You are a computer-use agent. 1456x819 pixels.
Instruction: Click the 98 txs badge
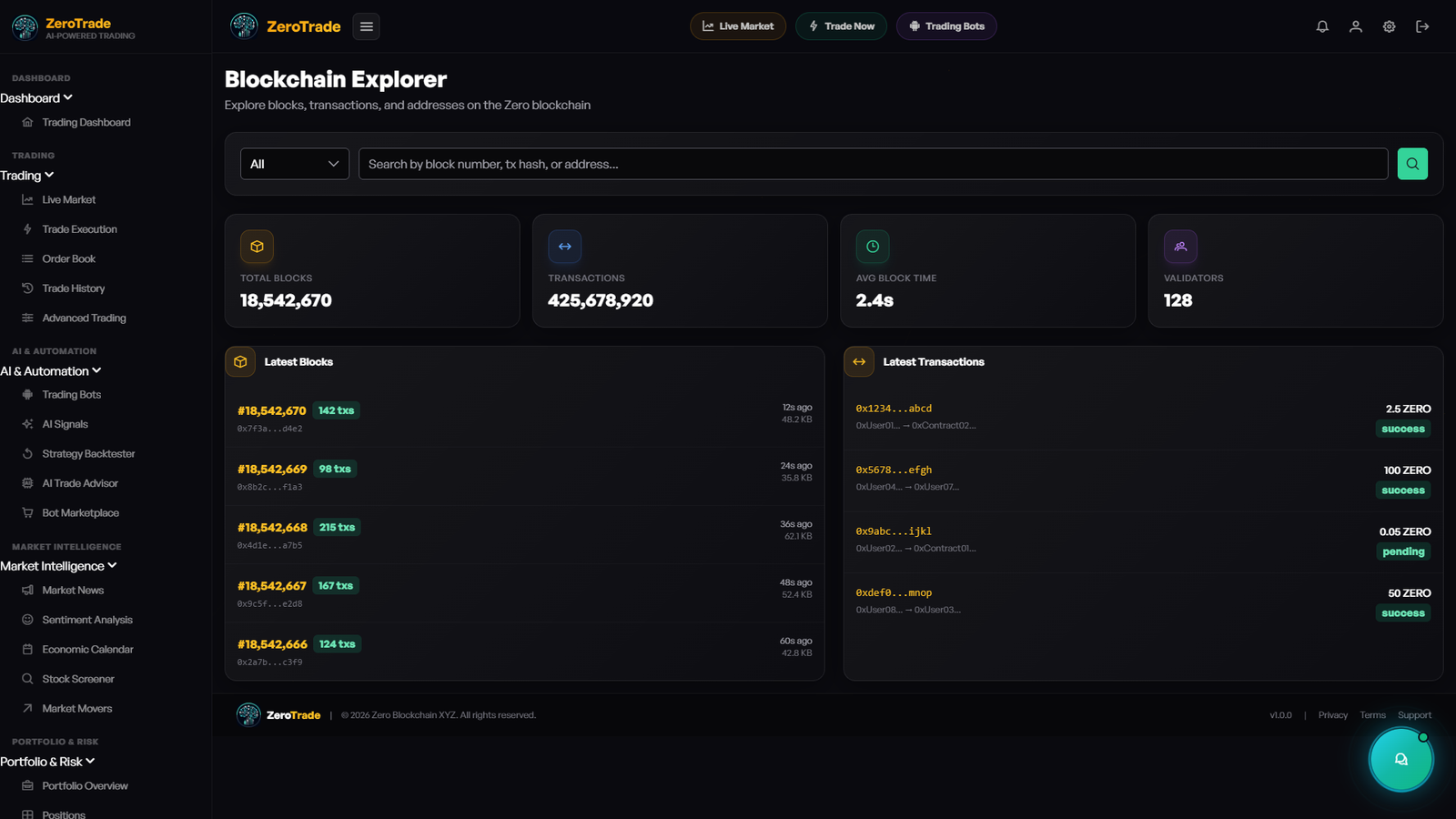(335, 469)
